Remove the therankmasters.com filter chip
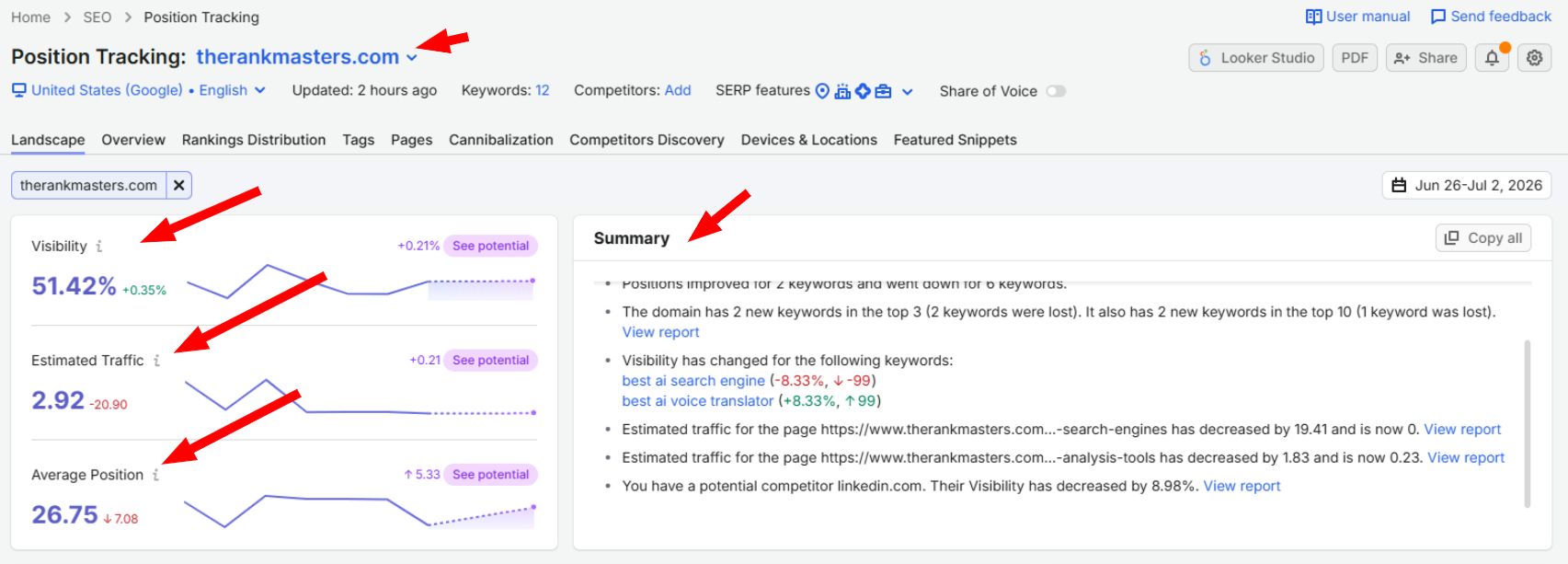Image resolution: width=1568 pixels, height=564 pixels. click(179, 185)
